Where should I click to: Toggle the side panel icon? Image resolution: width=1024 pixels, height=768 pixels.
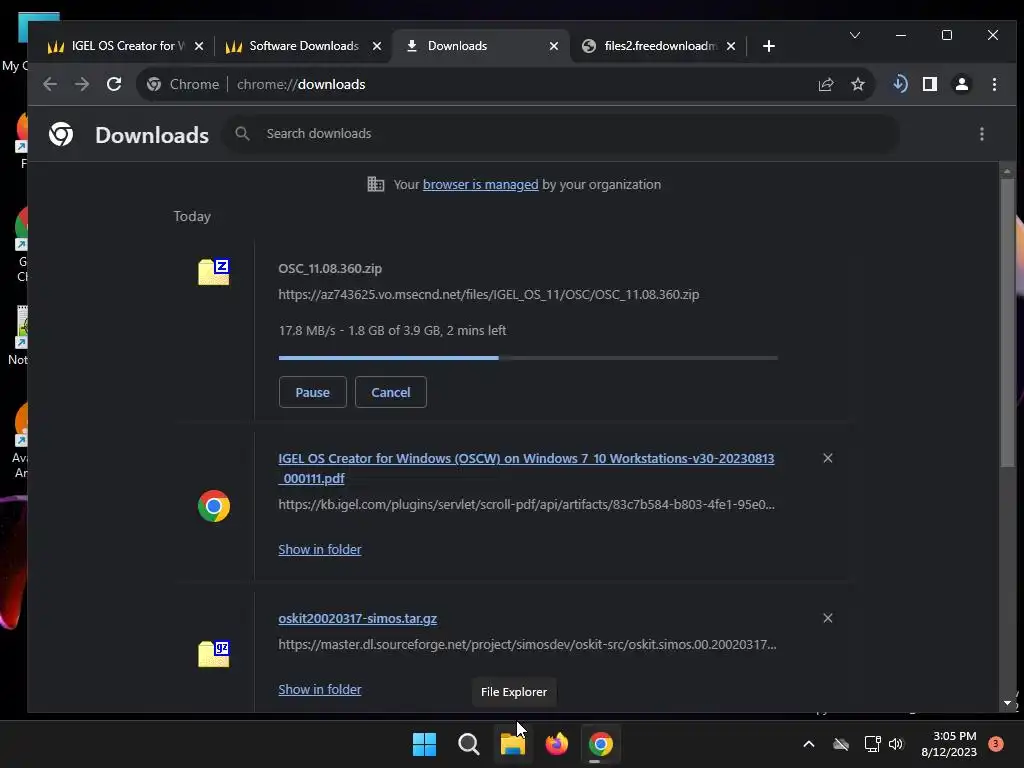930,84
